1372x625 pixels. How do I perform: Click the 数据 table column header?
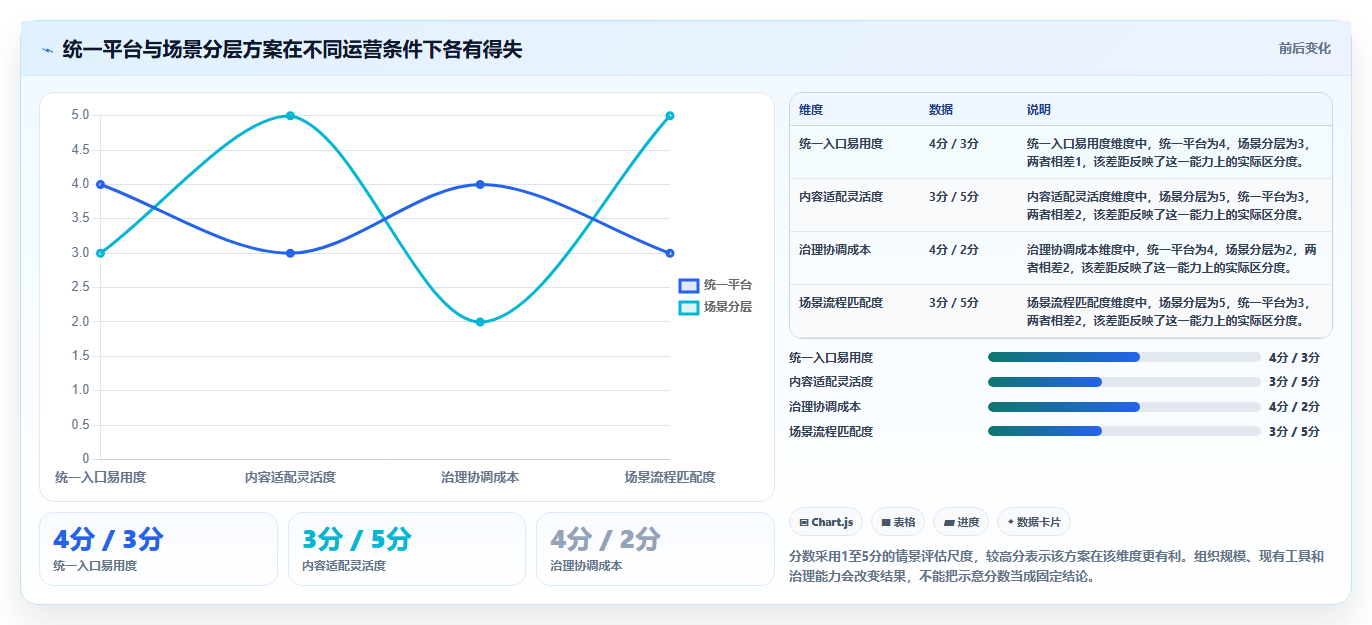(x=941, y=110)
